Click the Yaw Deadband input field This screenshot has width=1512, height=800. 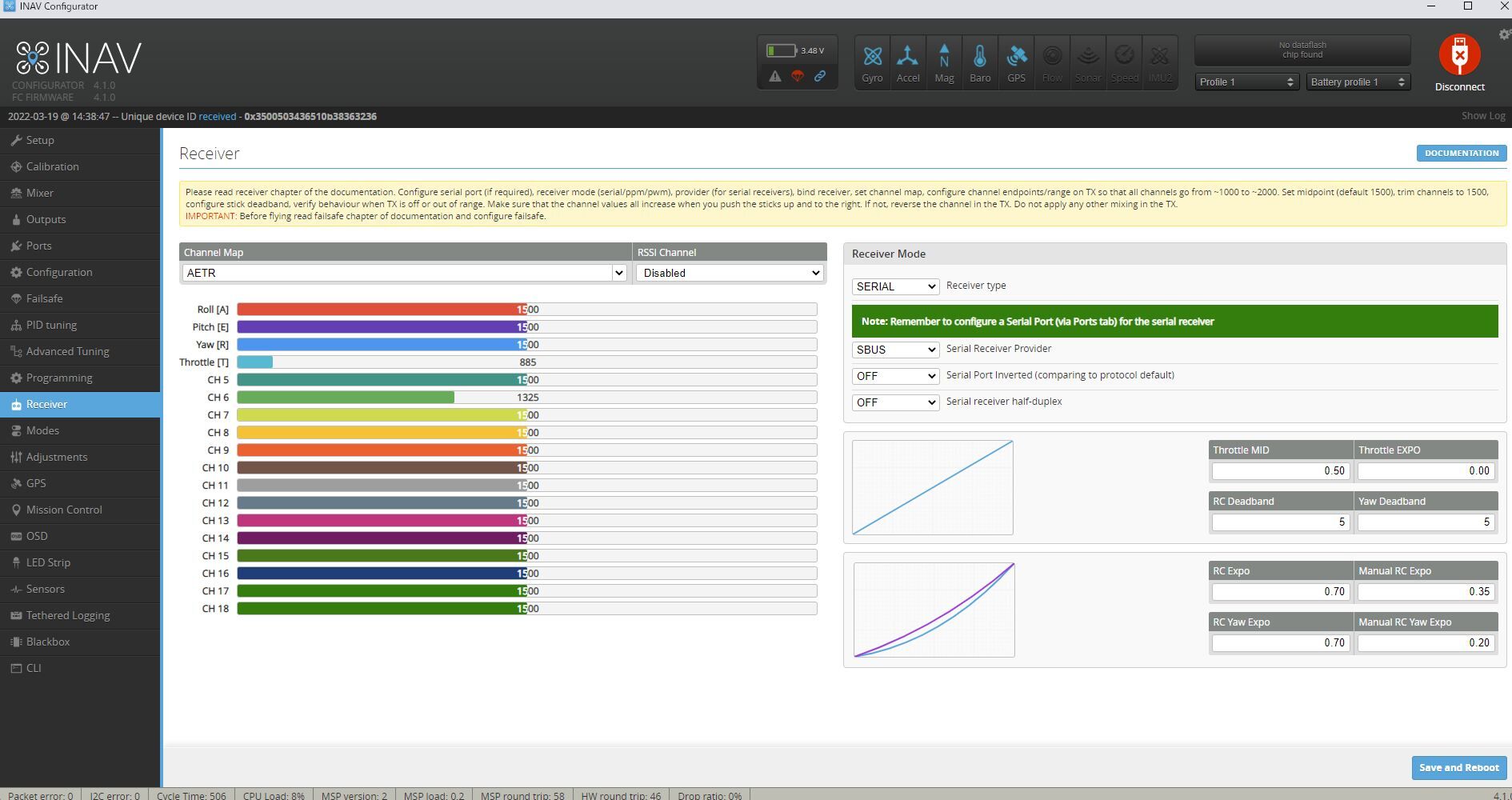(1426, 522)
